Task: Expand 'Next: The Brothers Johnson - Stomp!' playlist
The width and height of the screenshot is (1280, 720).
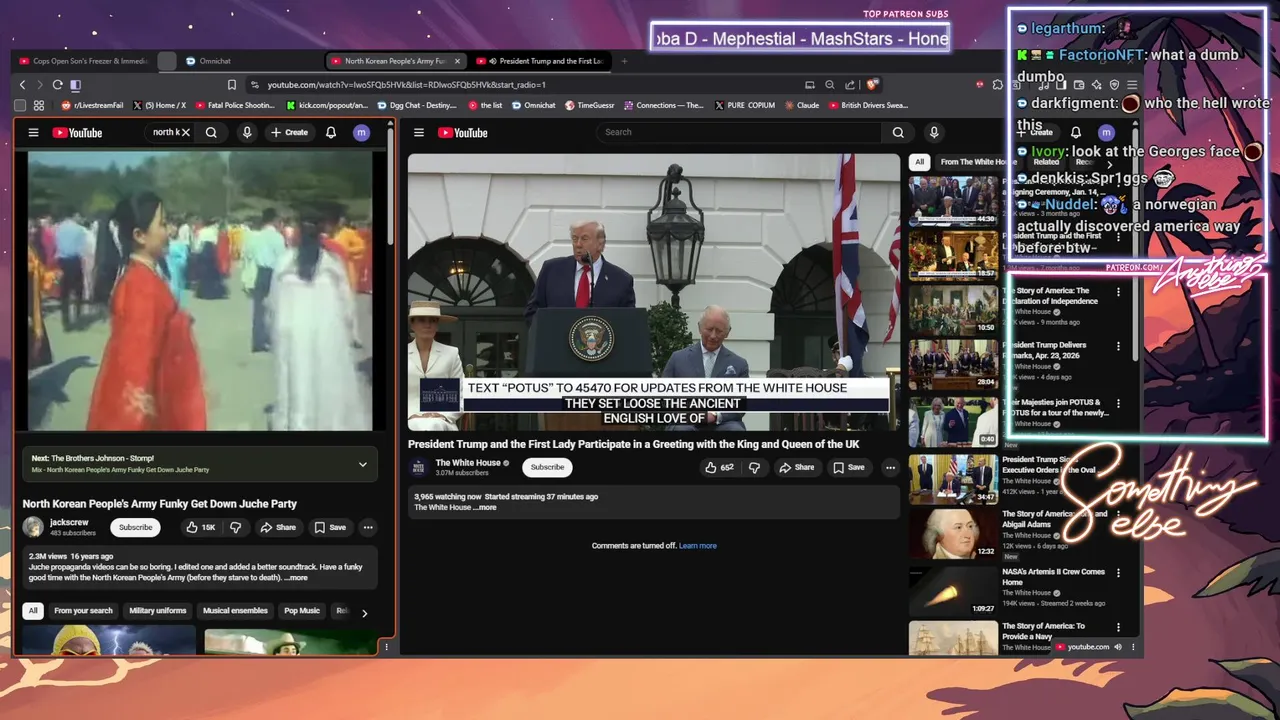Action: point(363,464)
